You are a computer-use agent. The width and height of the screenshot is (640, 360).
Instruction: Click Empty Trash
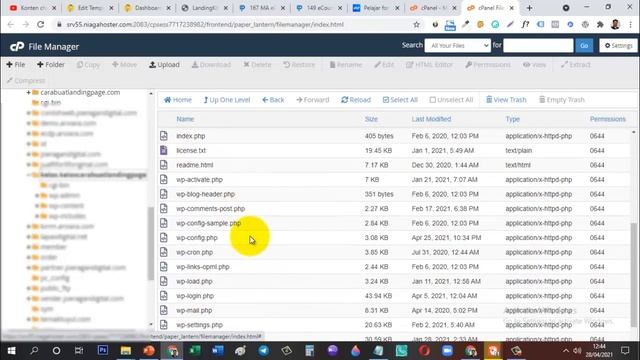coord(562,100)
